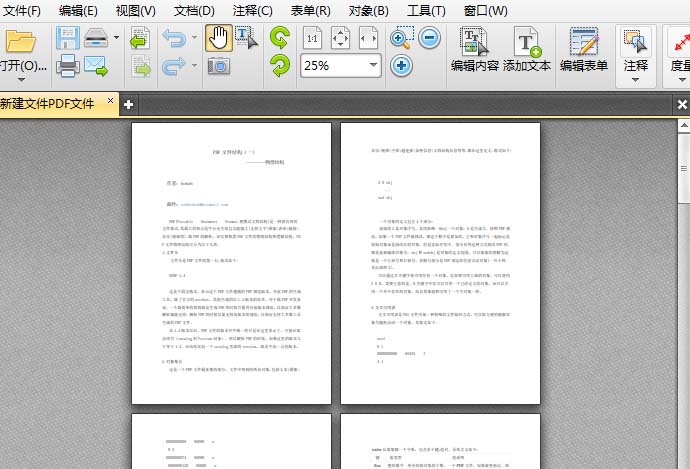The image size is (690, 469).
Task: Open the 文档(D) menu
Action: (x=194, y=11)
